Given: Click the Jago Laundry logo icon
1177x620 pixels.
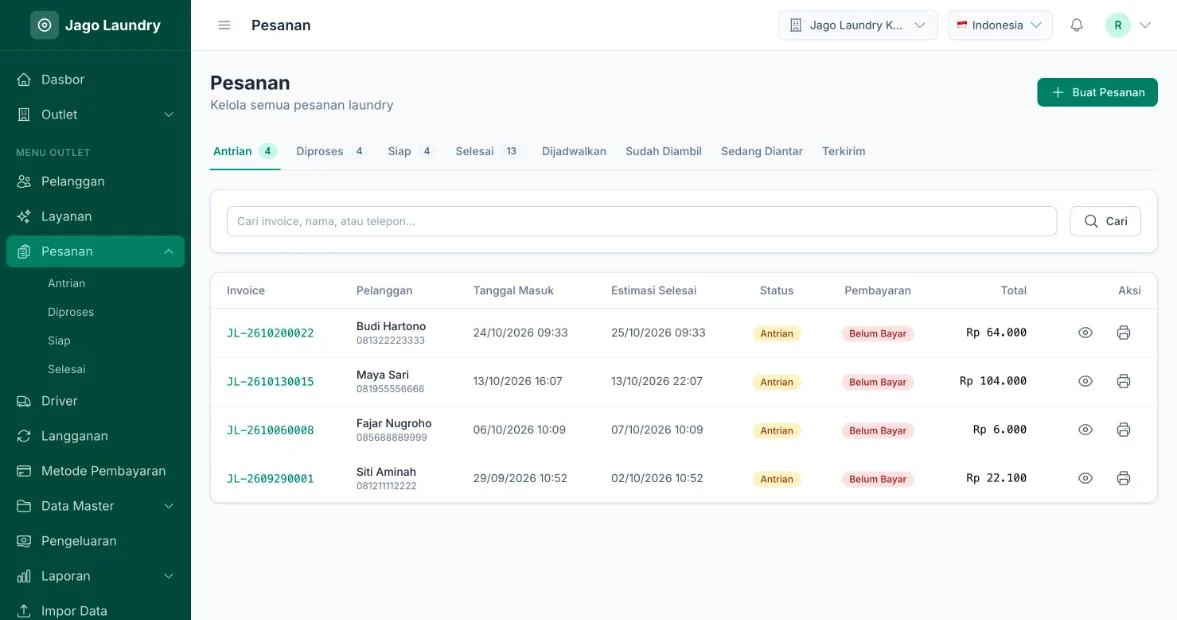Looking at the screenshot, I should (44, 25).
